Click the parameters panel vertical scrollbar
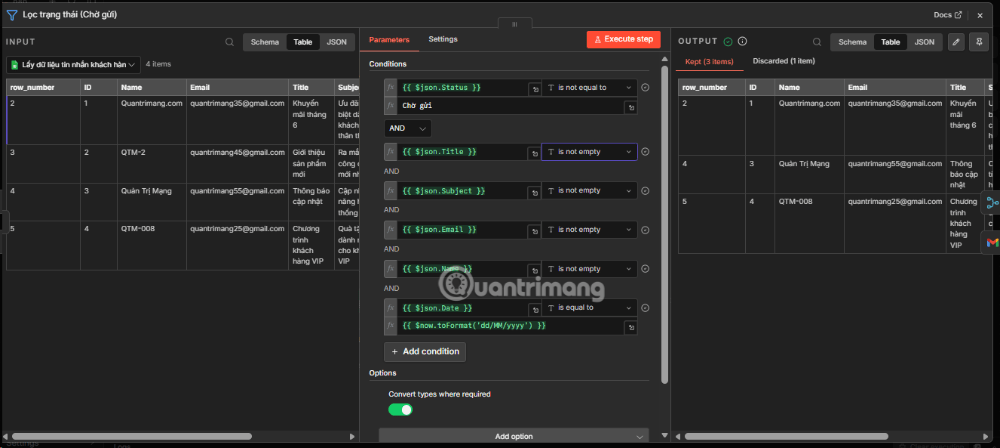The width and height of the screenshot is (1000, 448). click(665, 223)
